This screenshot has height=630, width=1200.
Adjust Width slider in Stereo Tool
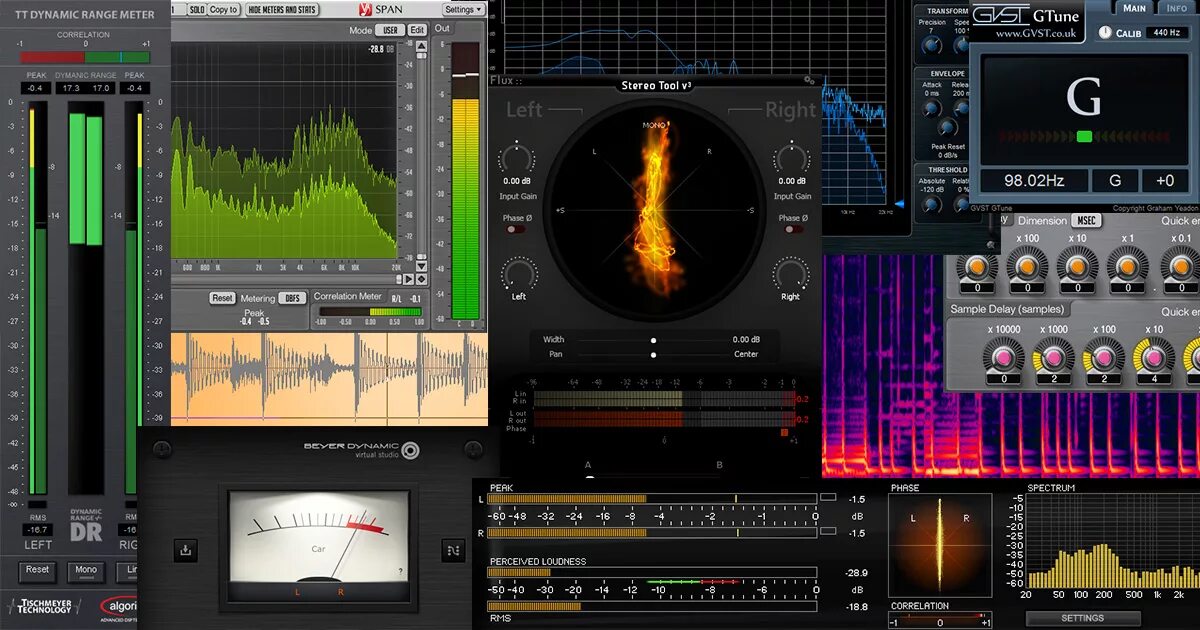click(x=653, y=340)
